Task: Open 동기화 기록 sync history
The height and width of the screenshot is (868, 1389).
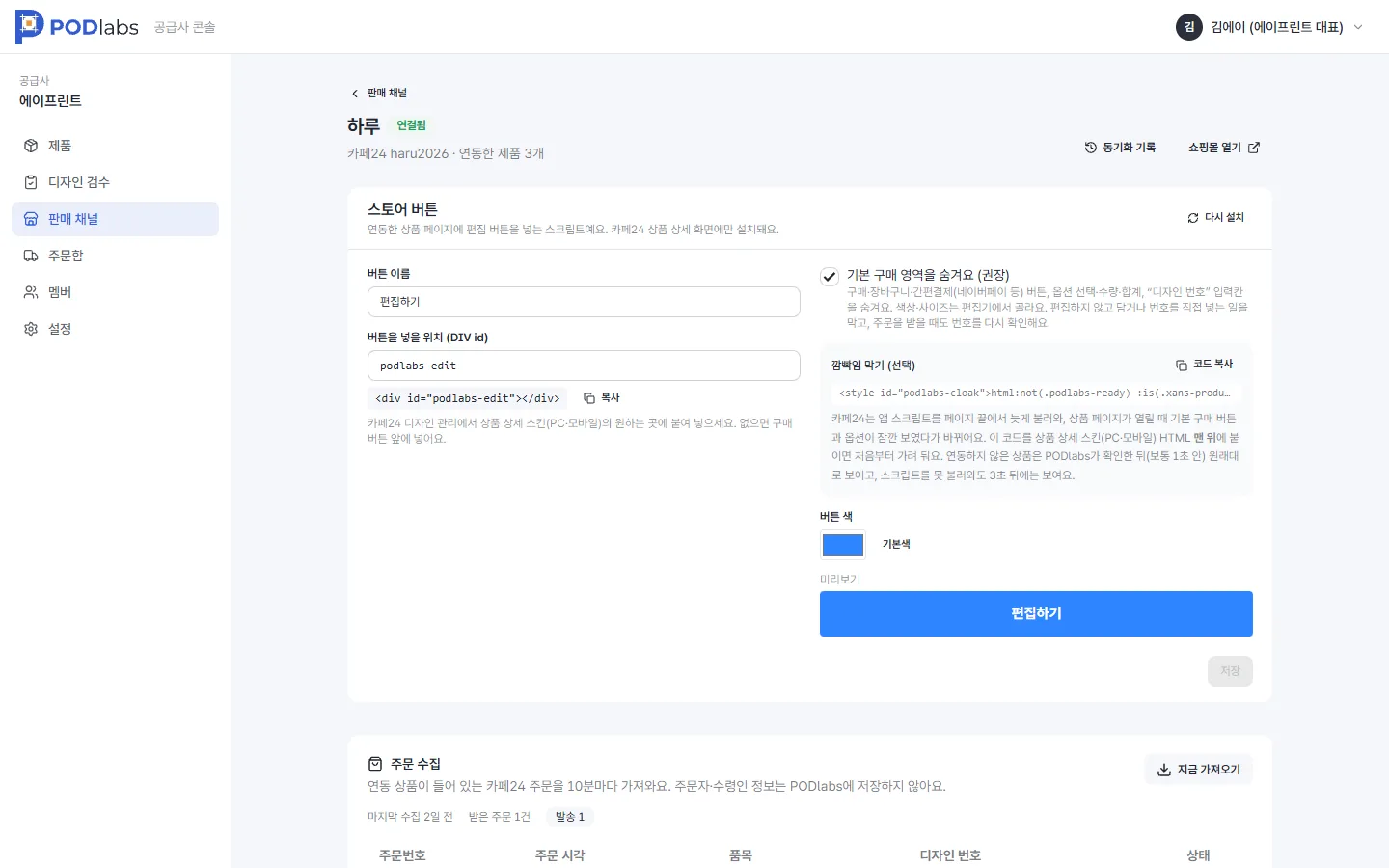Action: [1120, 148]
